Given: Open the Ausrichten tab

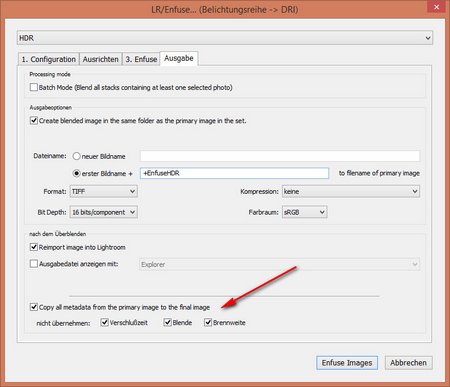Looking at the screenshot, I should tap(101, 59).
